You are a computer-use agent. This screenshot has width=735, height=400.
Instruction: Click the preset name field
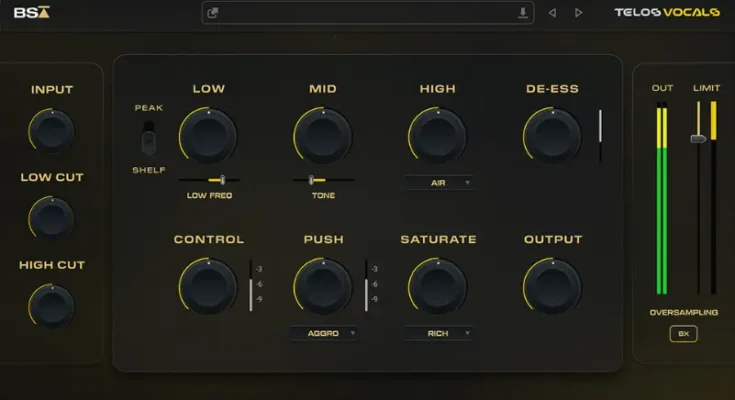[365, 13]
